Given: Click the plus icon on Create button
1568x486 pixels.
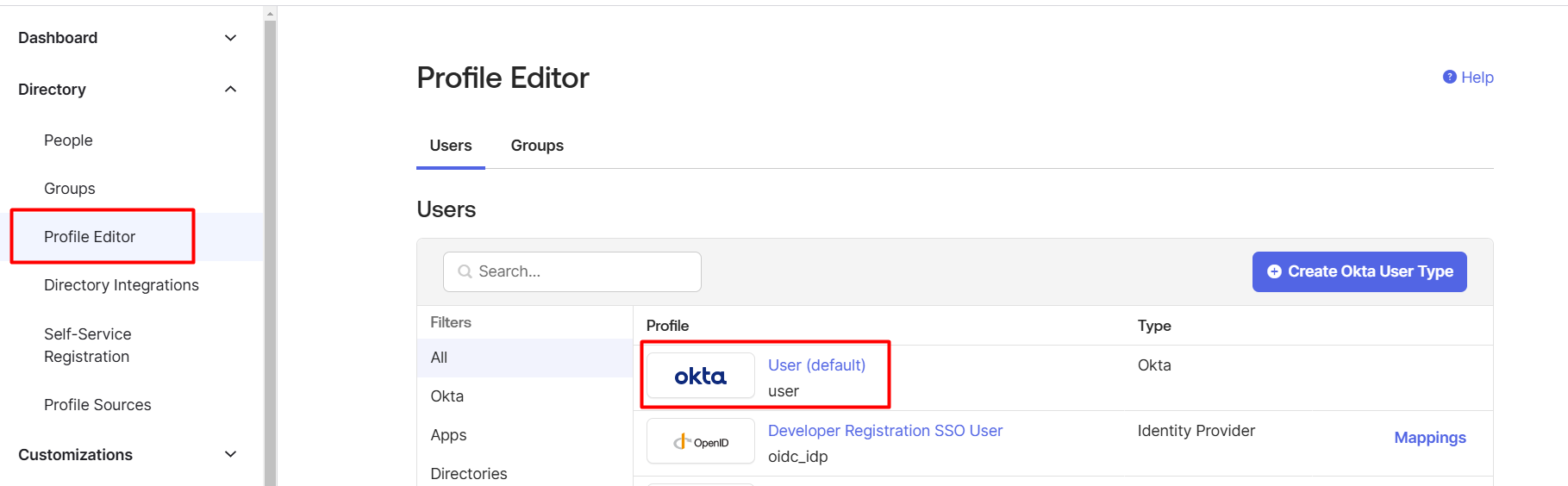Looking at the screenshot, I should (1274, 271).
